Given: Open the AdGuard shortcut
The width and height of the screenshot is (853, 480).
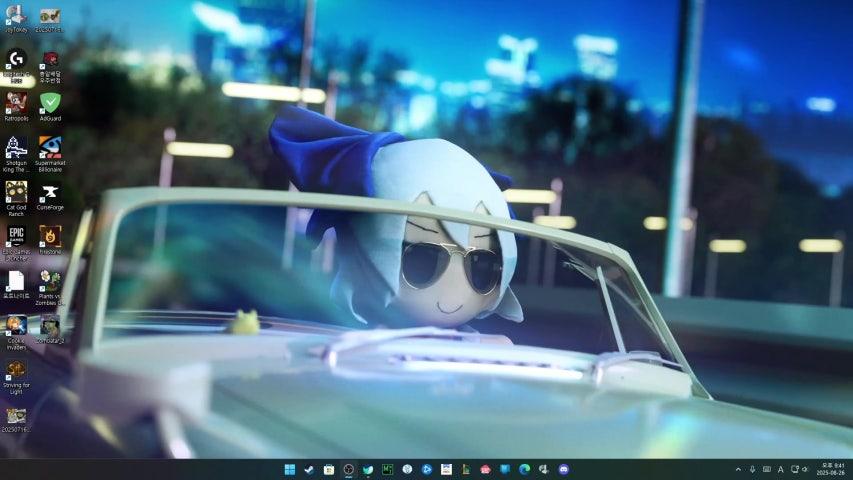Looking at the screenshot, I should tap(50, 107).
